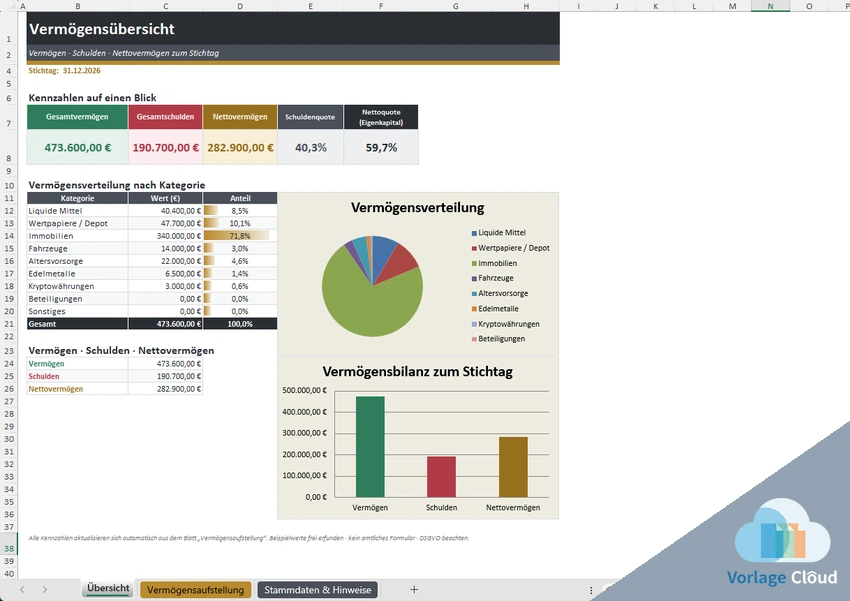Click the green Vermögen bar in chart

click(x=370, y=447)
